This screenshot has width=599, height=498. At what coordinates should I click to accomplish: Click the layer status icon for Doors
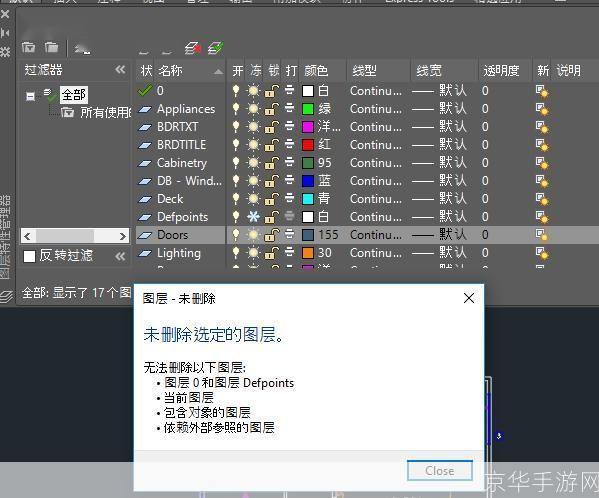144,235
